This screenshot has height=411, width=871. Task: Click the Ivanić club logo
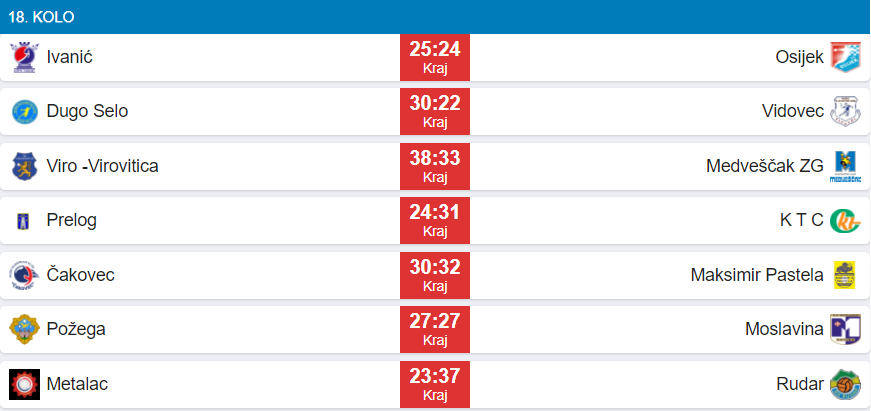point(24,57)
